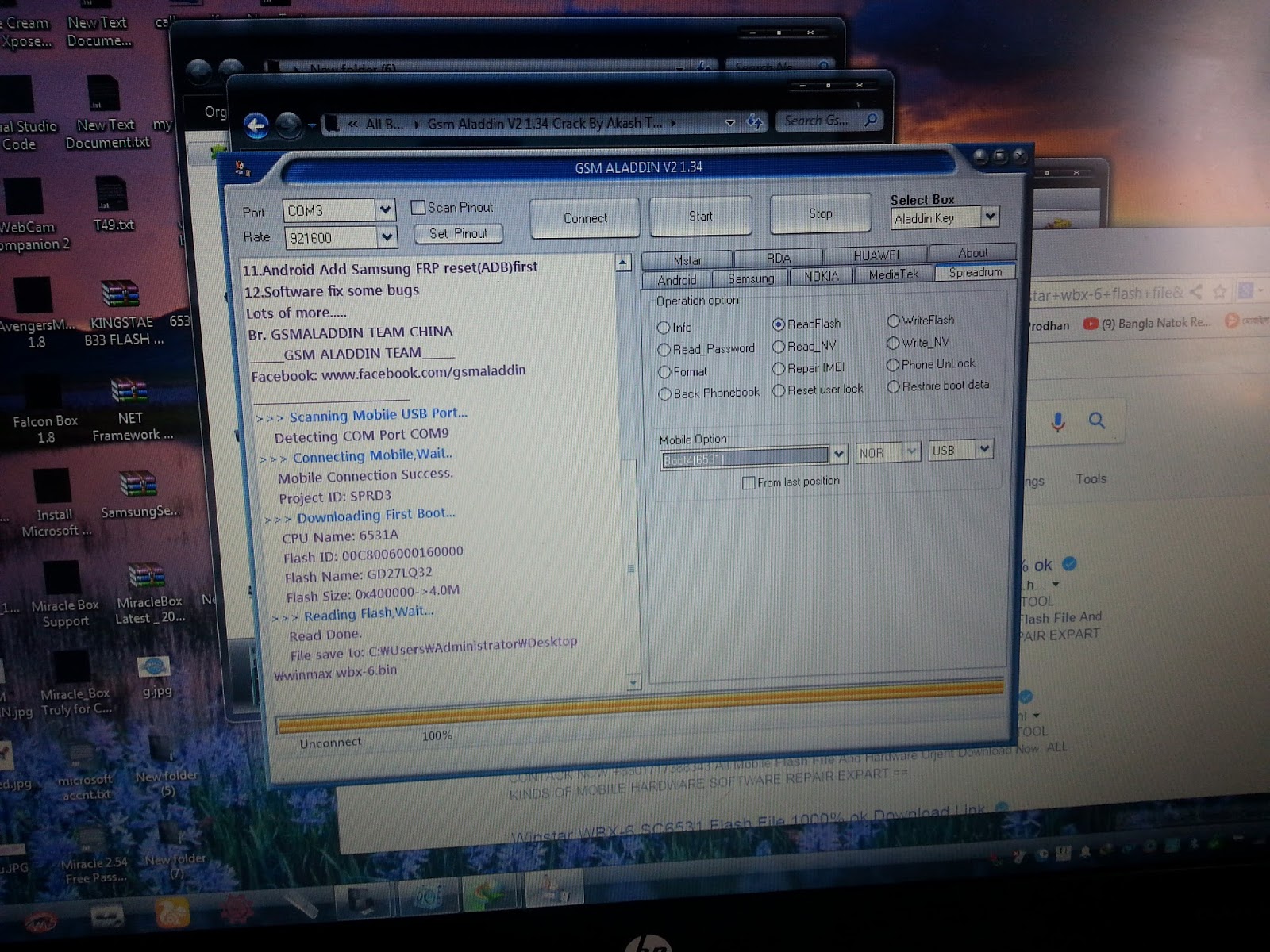
Task: Click the log scrollbar down arrow
Action: (x=633, y=681)
